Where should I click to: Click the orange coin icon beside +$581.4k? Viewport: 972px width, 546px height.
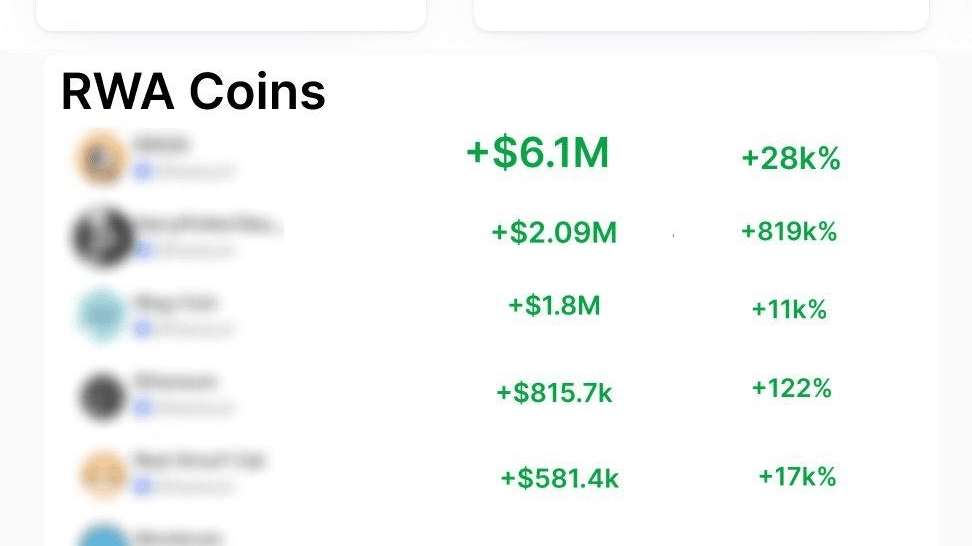(x=102, y=473)
